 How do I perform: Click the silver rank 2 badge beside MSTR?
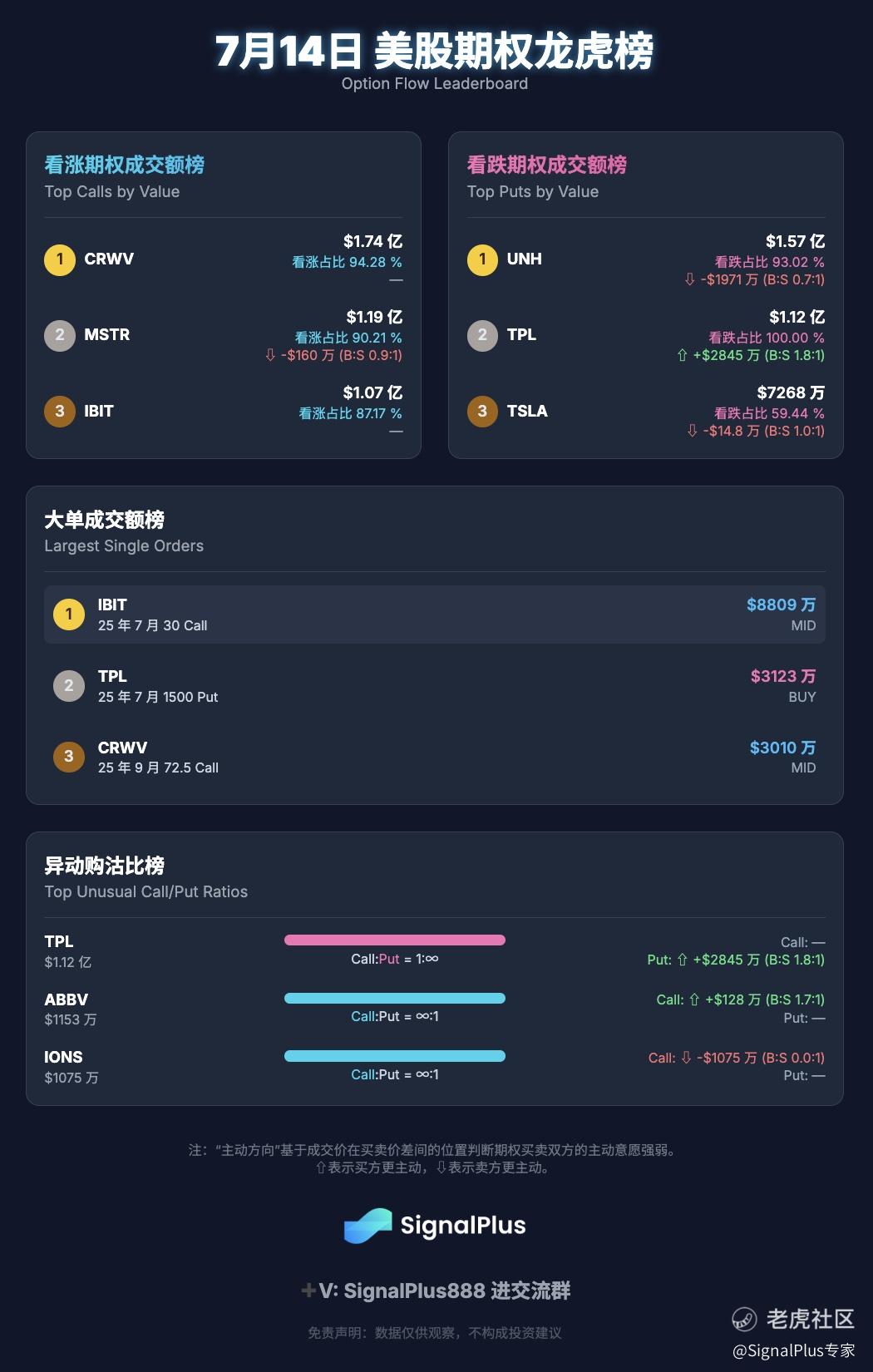click(60, 335)
